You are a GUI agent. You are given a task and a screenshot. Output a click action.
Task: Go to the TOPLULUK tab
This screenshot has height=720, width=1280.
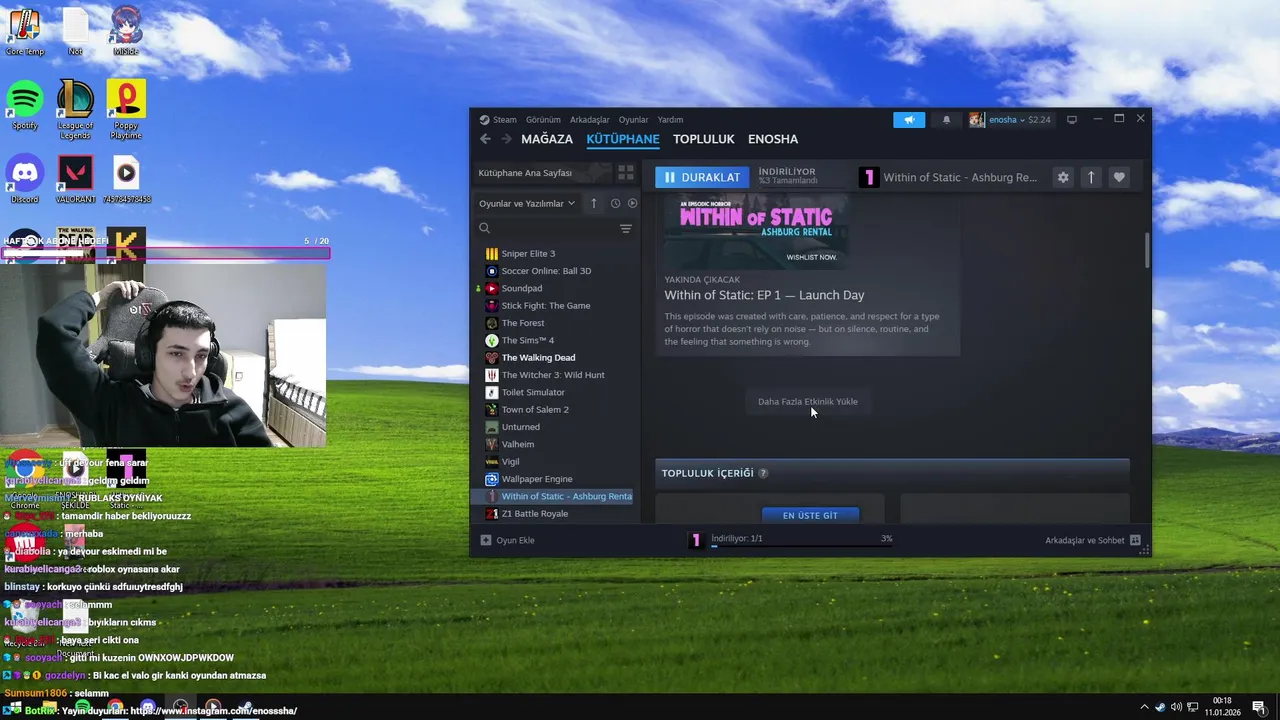click(704, 139)
